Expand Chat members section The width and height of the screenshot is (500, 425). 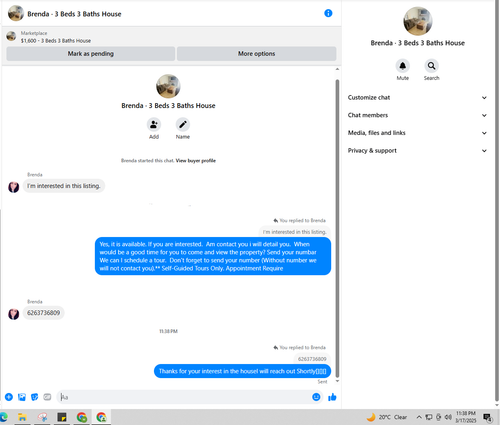[417, 115]
